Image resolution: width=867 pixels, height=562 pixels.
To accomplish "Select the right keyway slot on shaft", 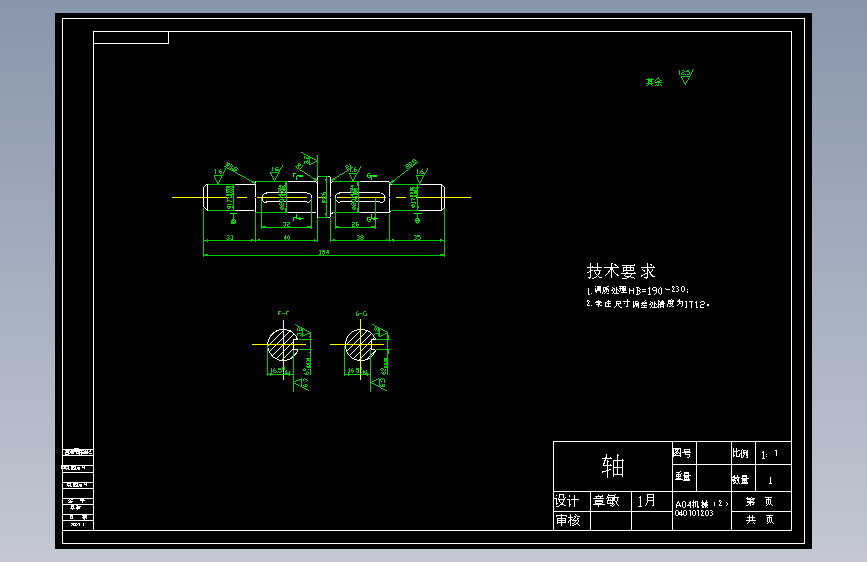I will [x=361, y=197].
